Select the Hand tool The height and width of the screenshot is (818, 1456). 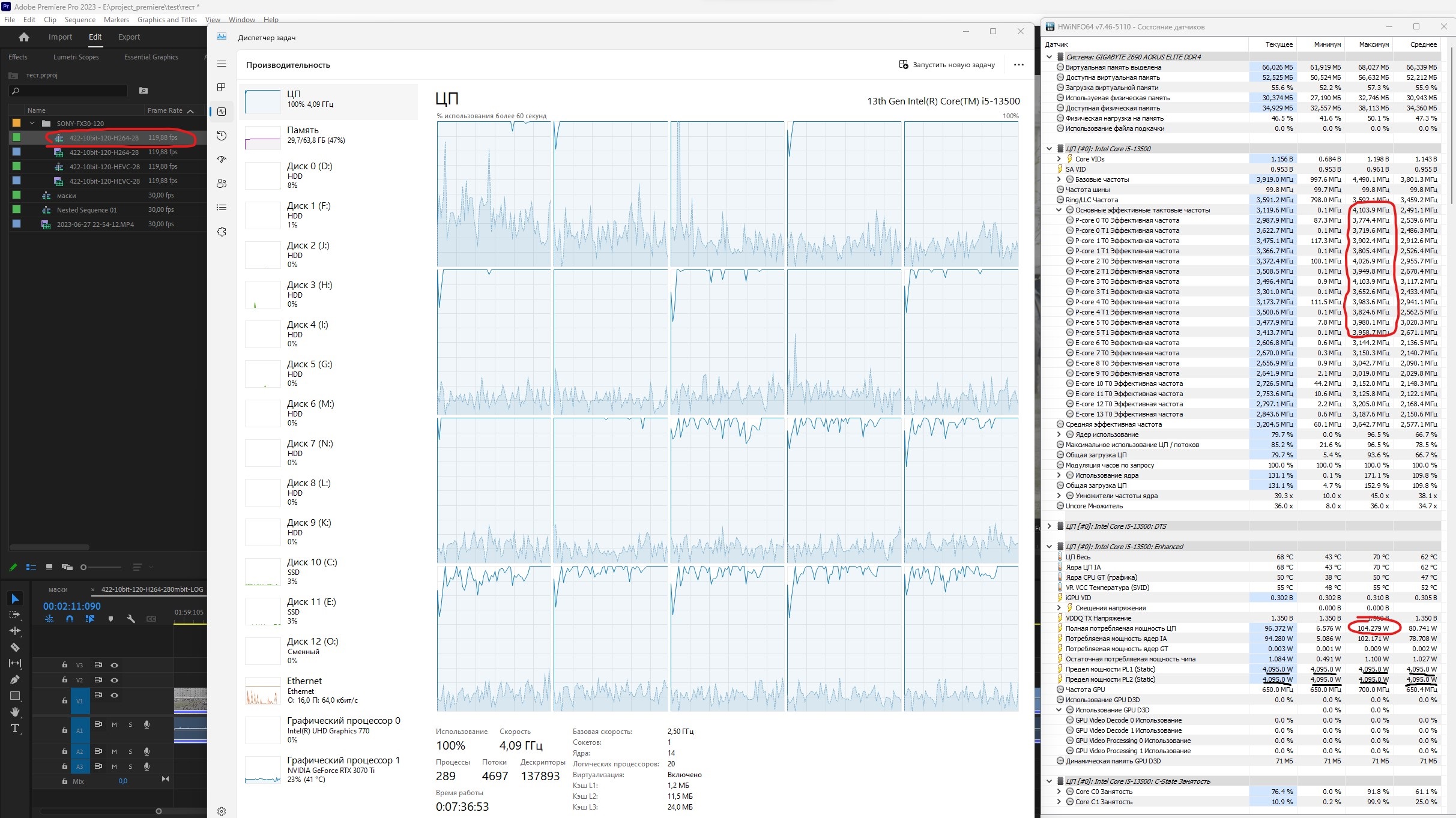point(15,712)
